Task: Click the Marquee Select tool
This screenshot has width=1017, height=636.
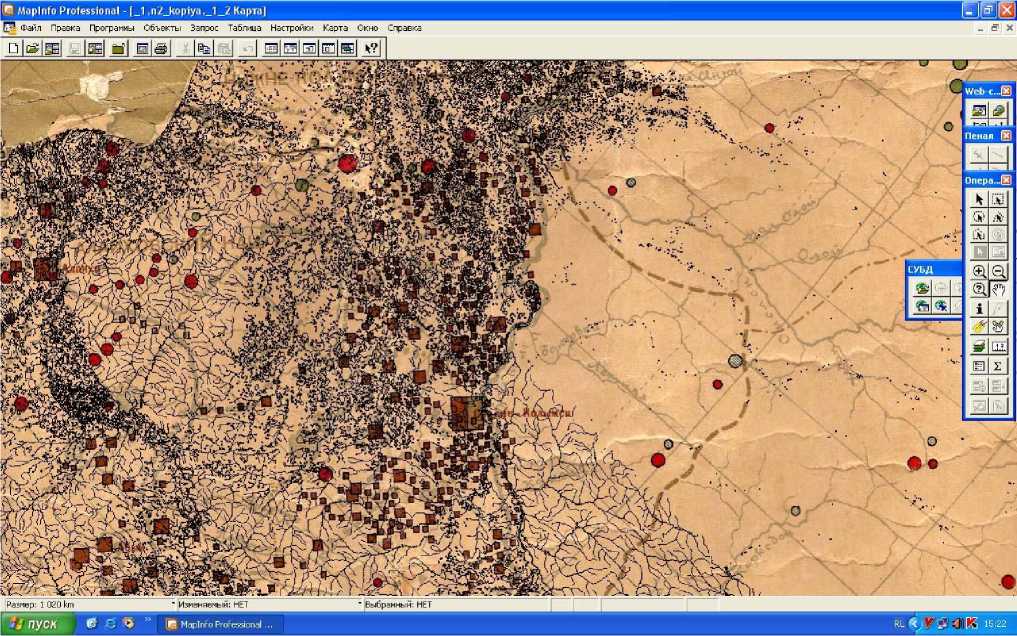Action: (998, 199)
